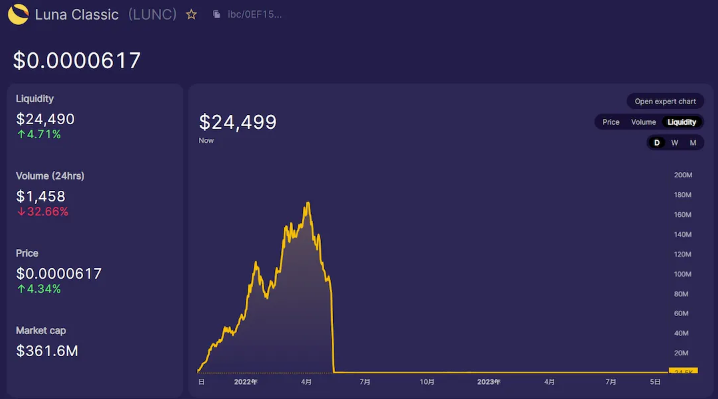The image size is (718, 399).
Task: Copy the ibc denom using copy icon
Action: coord(217,15)
